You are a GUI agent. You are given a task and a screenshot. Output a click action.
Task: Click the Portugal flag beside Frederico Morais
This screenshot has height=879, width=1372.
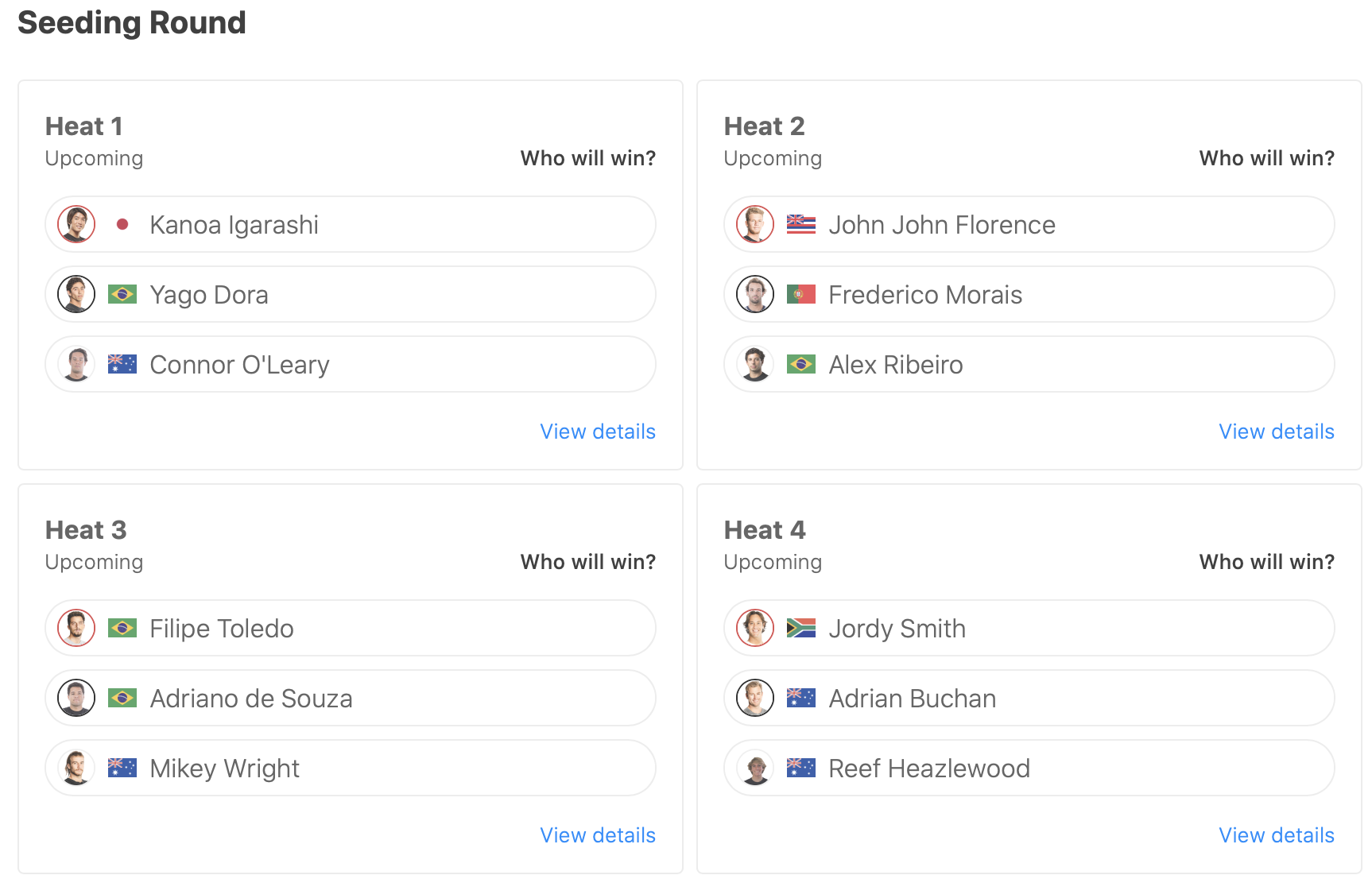(800, 295)
